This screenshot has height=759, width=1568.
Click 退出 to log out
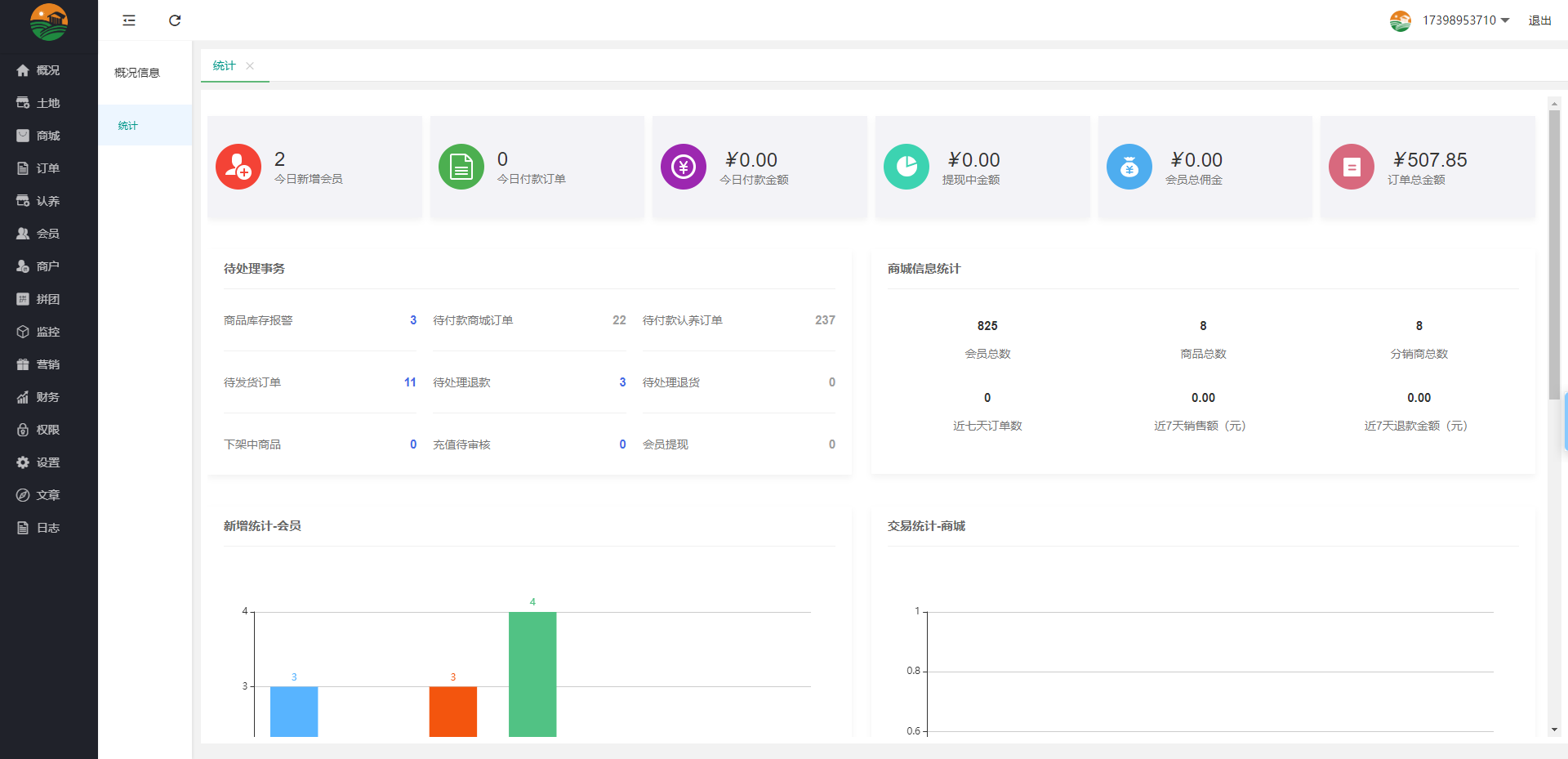pyautogui.click(x=1539, y=20)
